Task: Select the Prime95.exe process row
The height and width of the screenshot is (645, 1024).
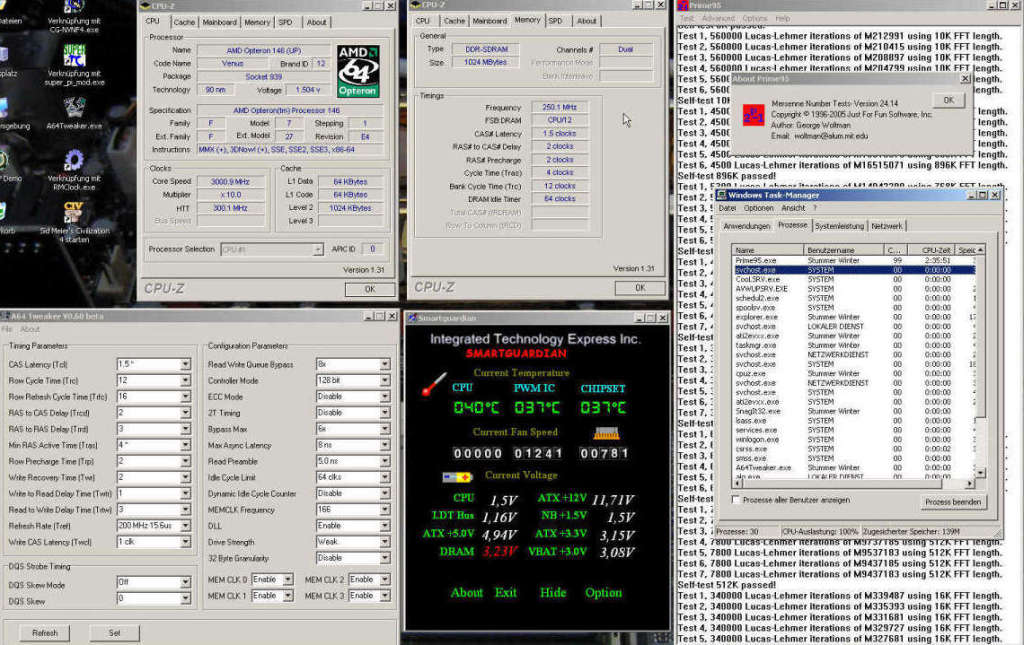Action: [x=854, y=260]
